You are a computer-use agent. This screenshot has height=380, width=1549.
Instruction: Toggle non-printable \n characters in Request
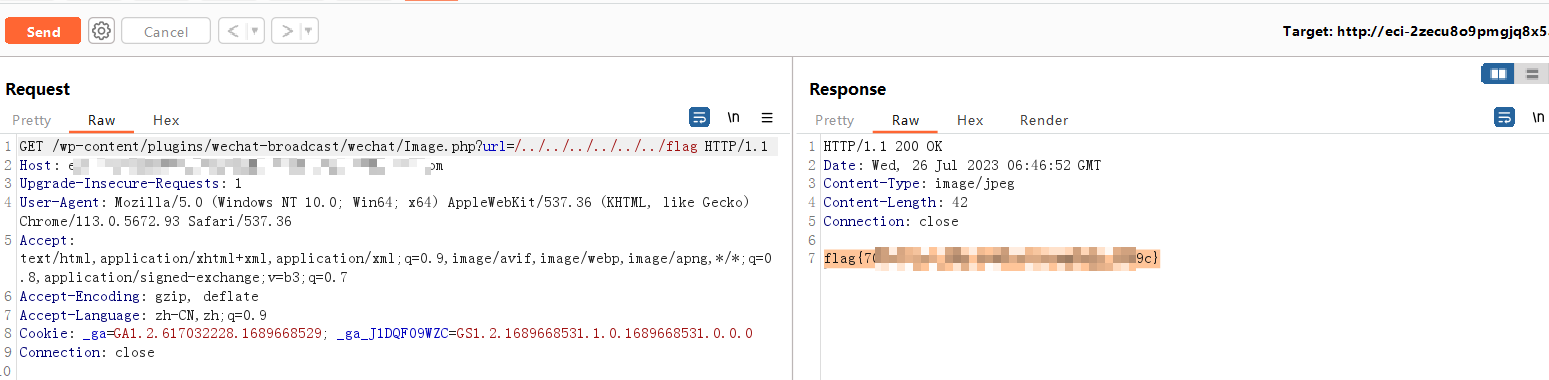(x=733, y=117)
